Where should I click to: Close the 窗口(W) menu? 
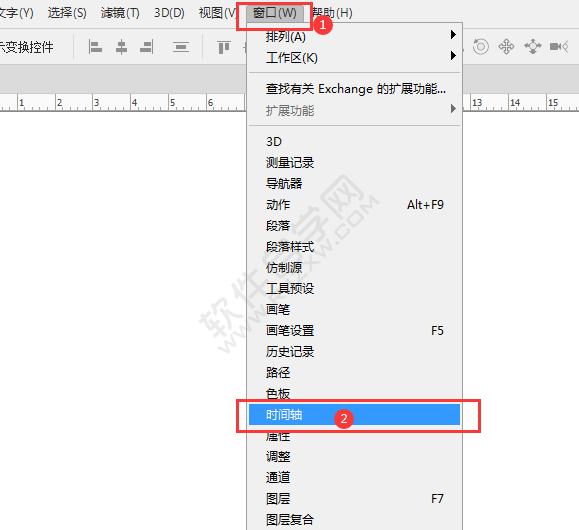coord(274,13)
